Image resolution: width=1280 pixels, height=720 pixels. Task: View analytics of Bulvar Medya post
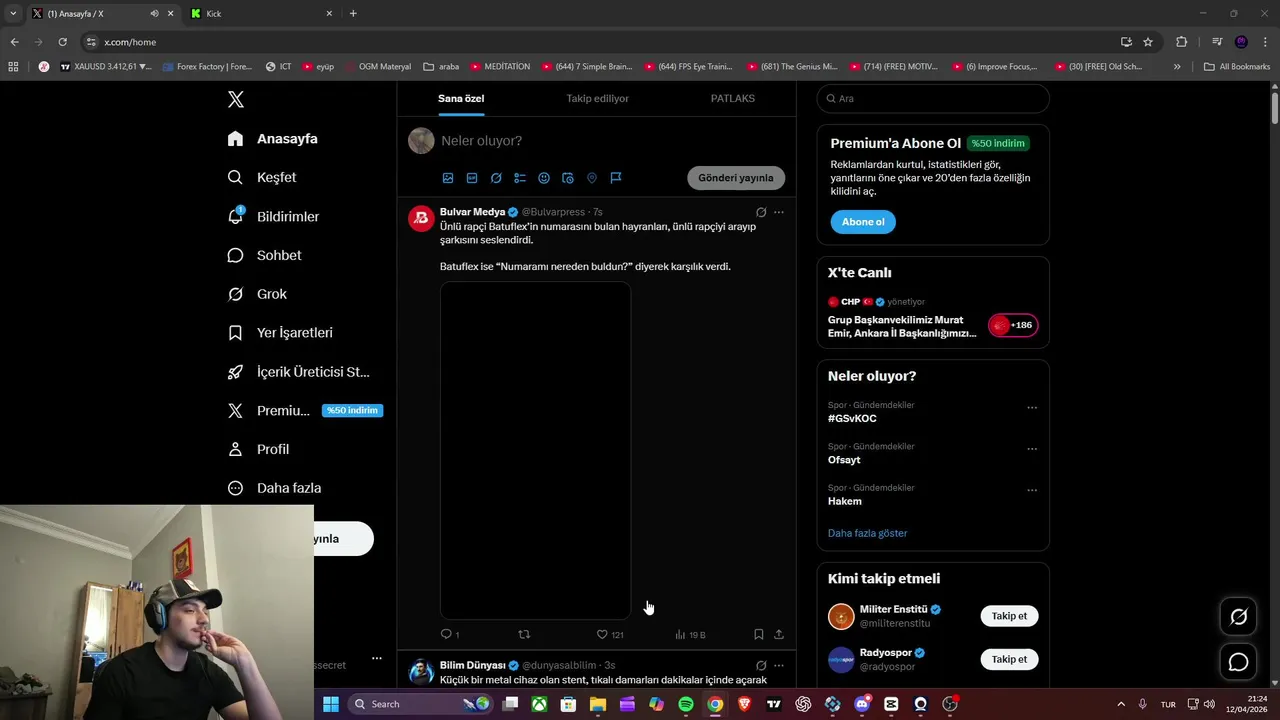[690, 634]
